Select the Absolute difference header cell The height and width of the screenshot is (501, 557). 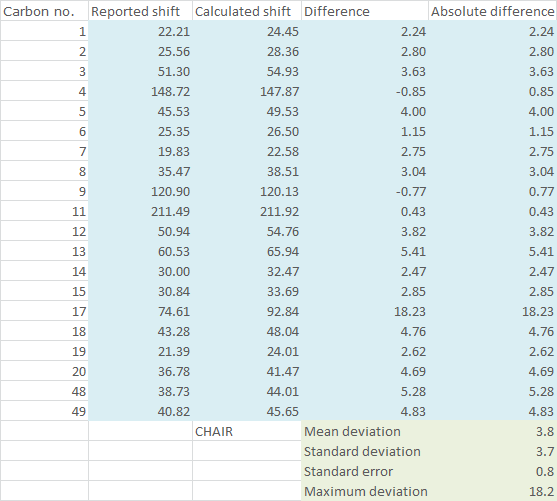tap(492, 11)
